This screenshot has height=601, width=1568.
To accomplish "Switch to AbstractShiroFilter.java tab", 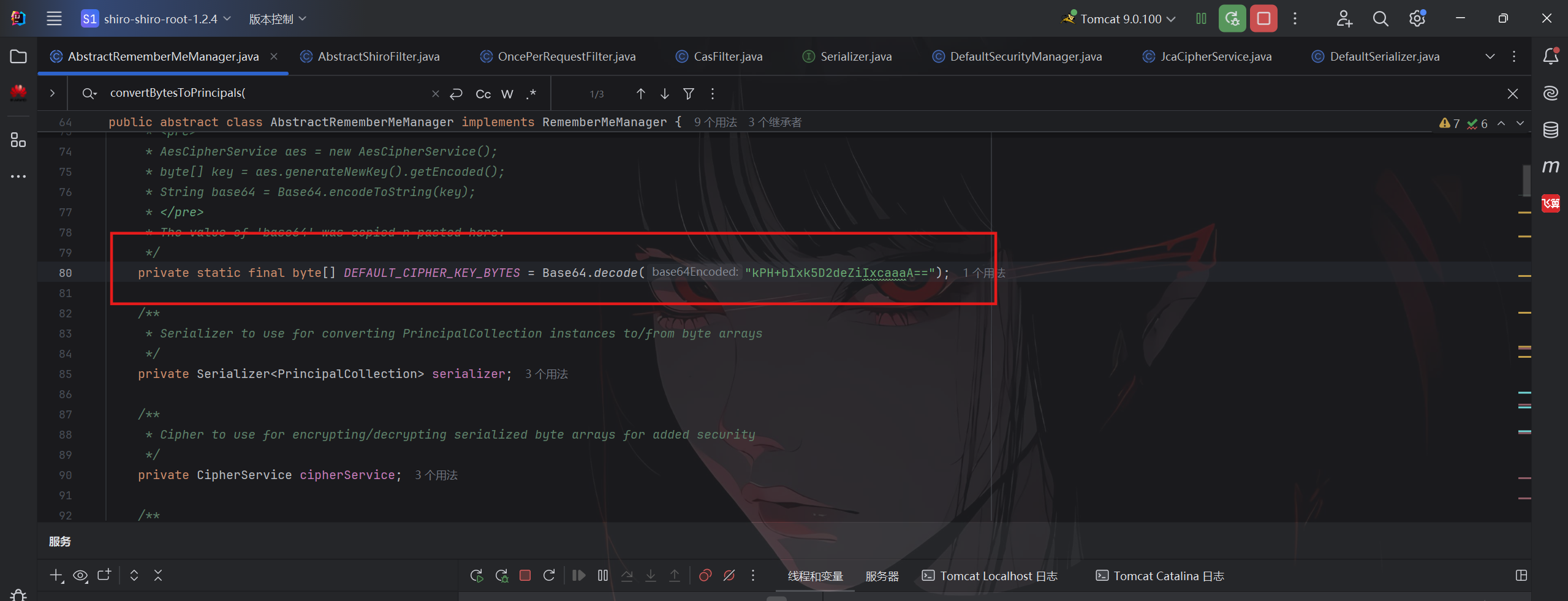I will pyautogui.click(x=370, y=56).
